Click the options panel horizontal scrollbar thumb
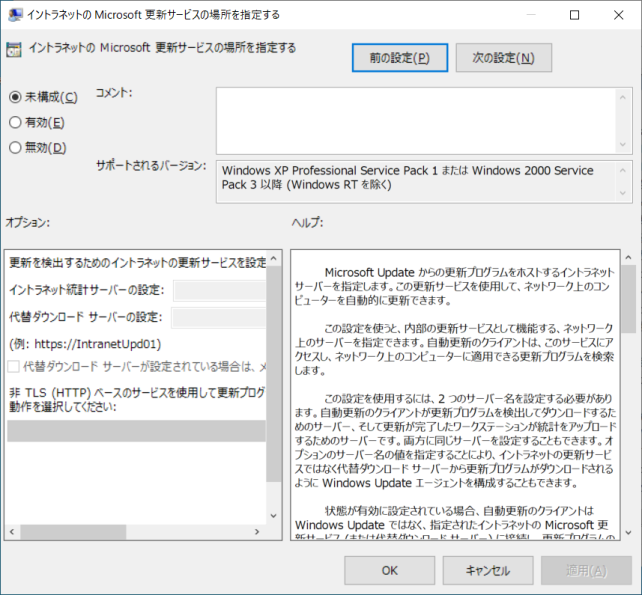The width and height of the screenshot is (642, 595). (73, 532)
